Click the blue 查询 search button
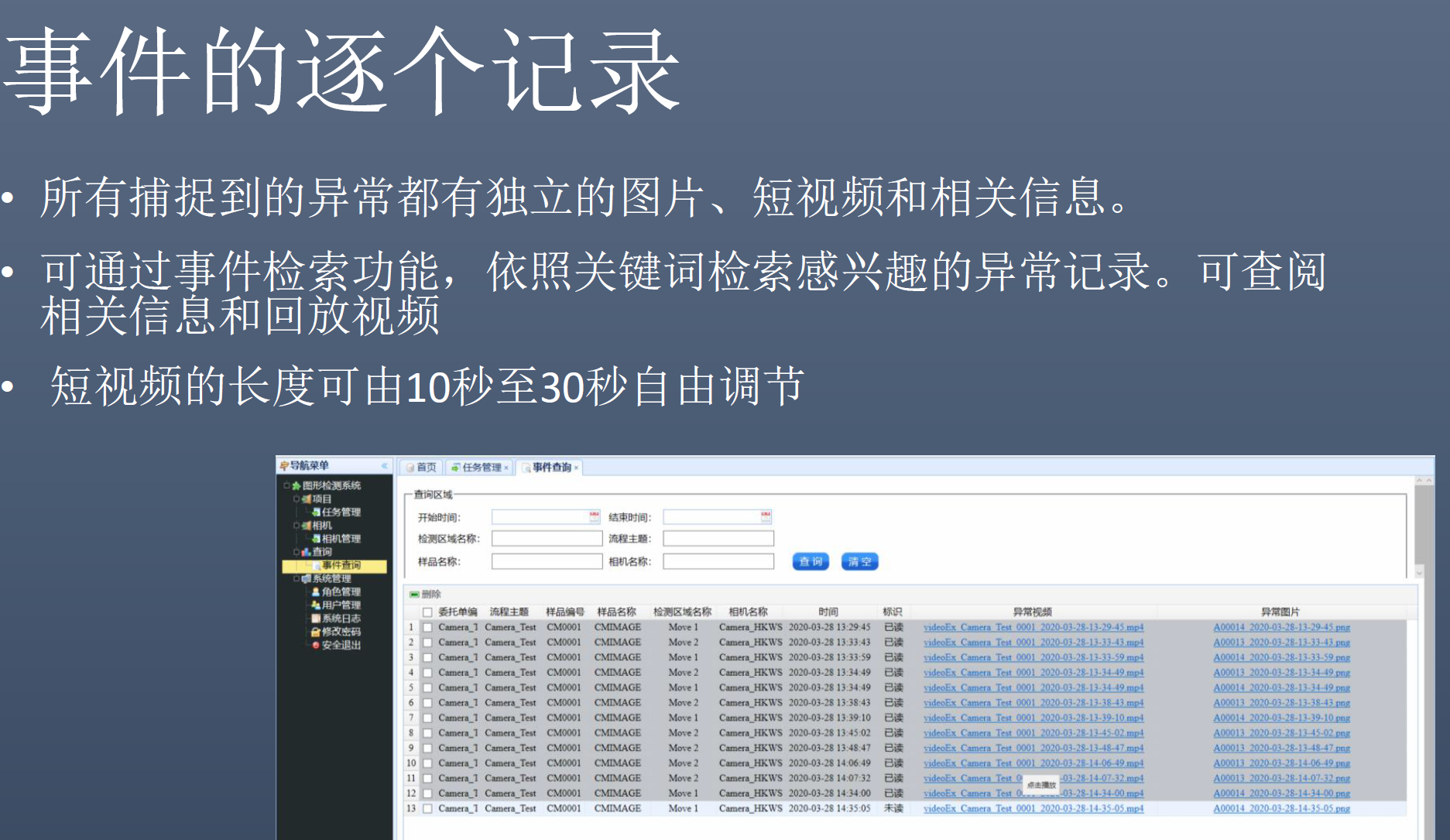 click(811, 562)
